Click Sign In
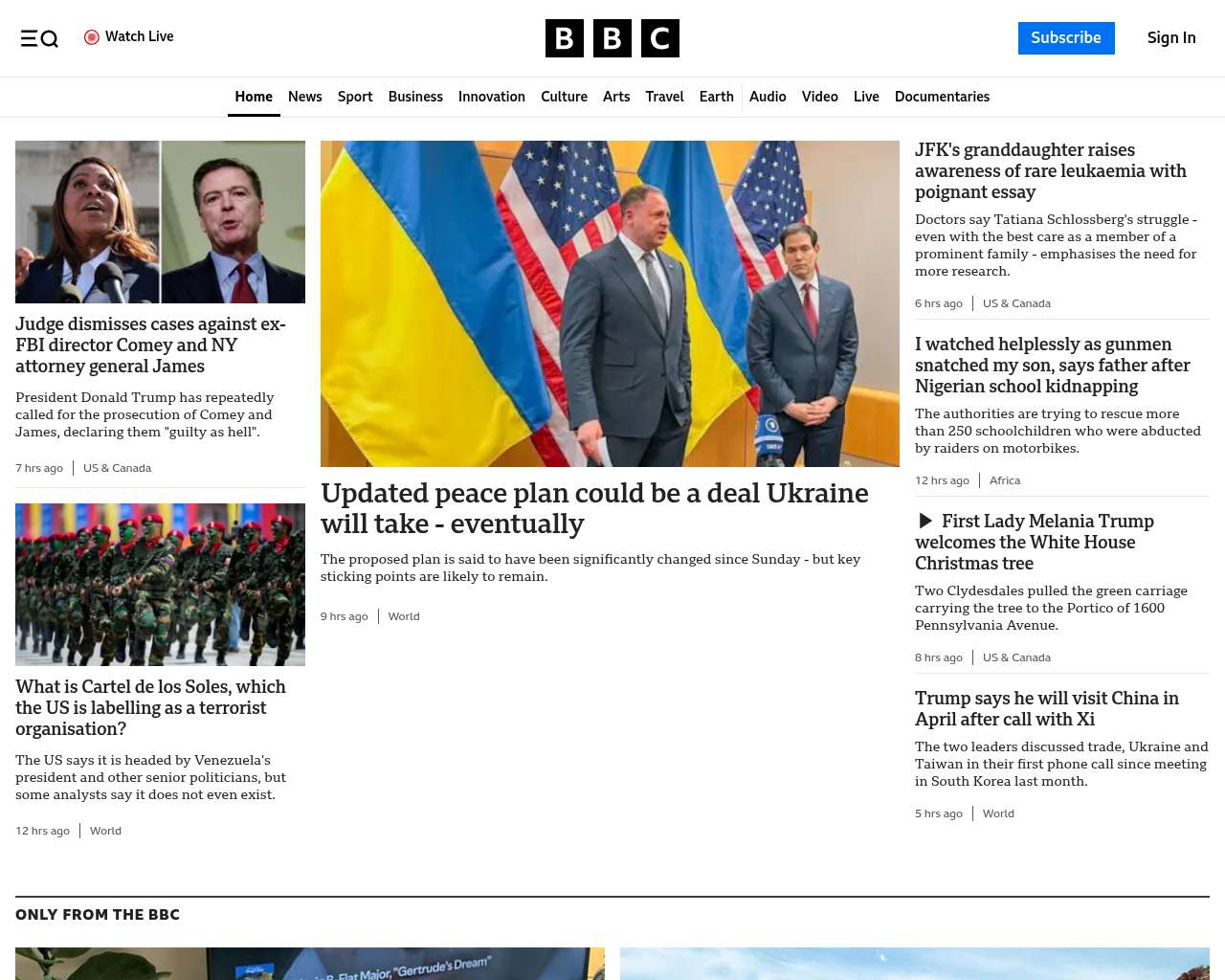1225x980 pixels. (x=1171, y=38)
